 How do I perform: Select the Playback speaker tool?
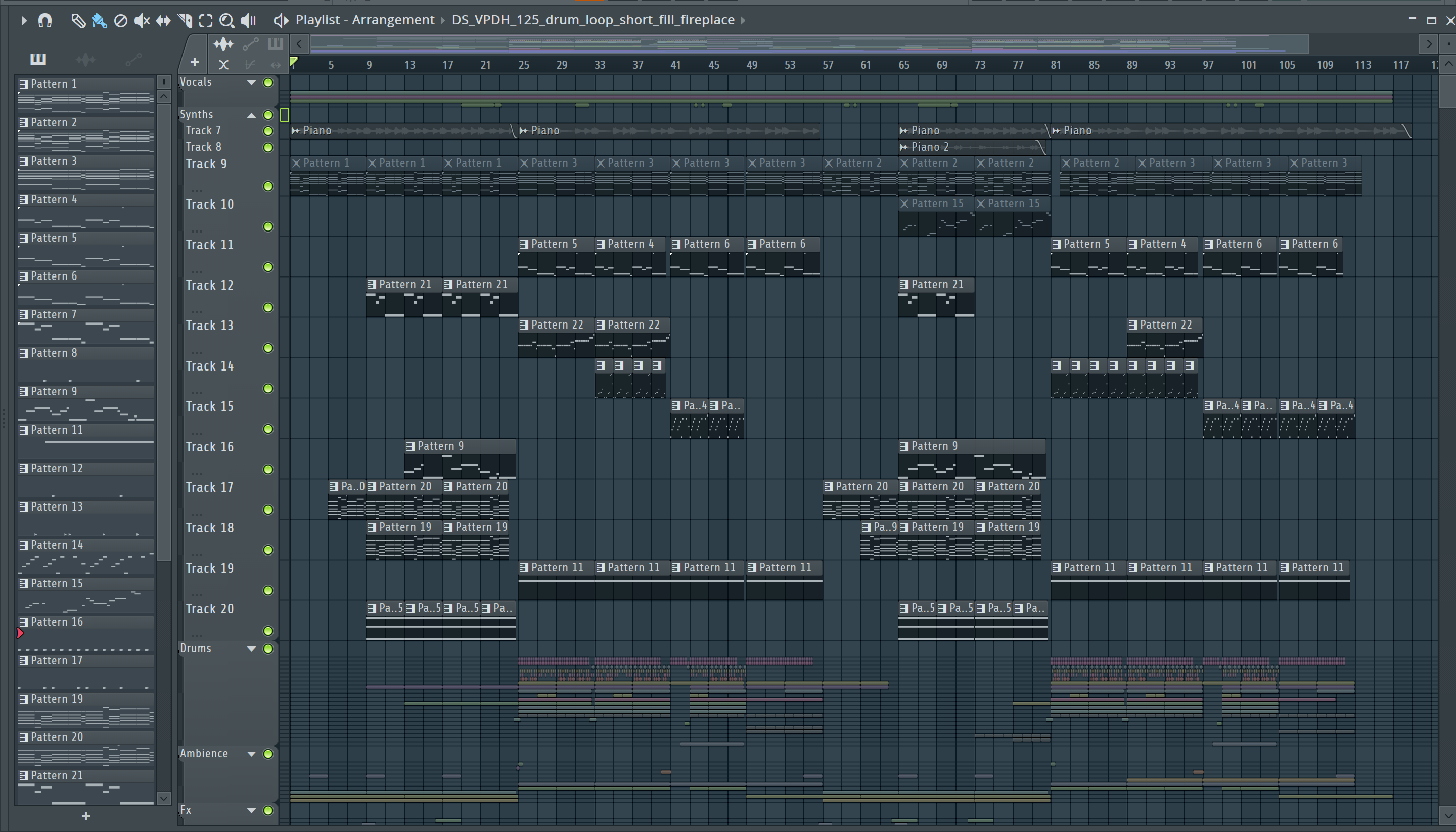(248, 21)
